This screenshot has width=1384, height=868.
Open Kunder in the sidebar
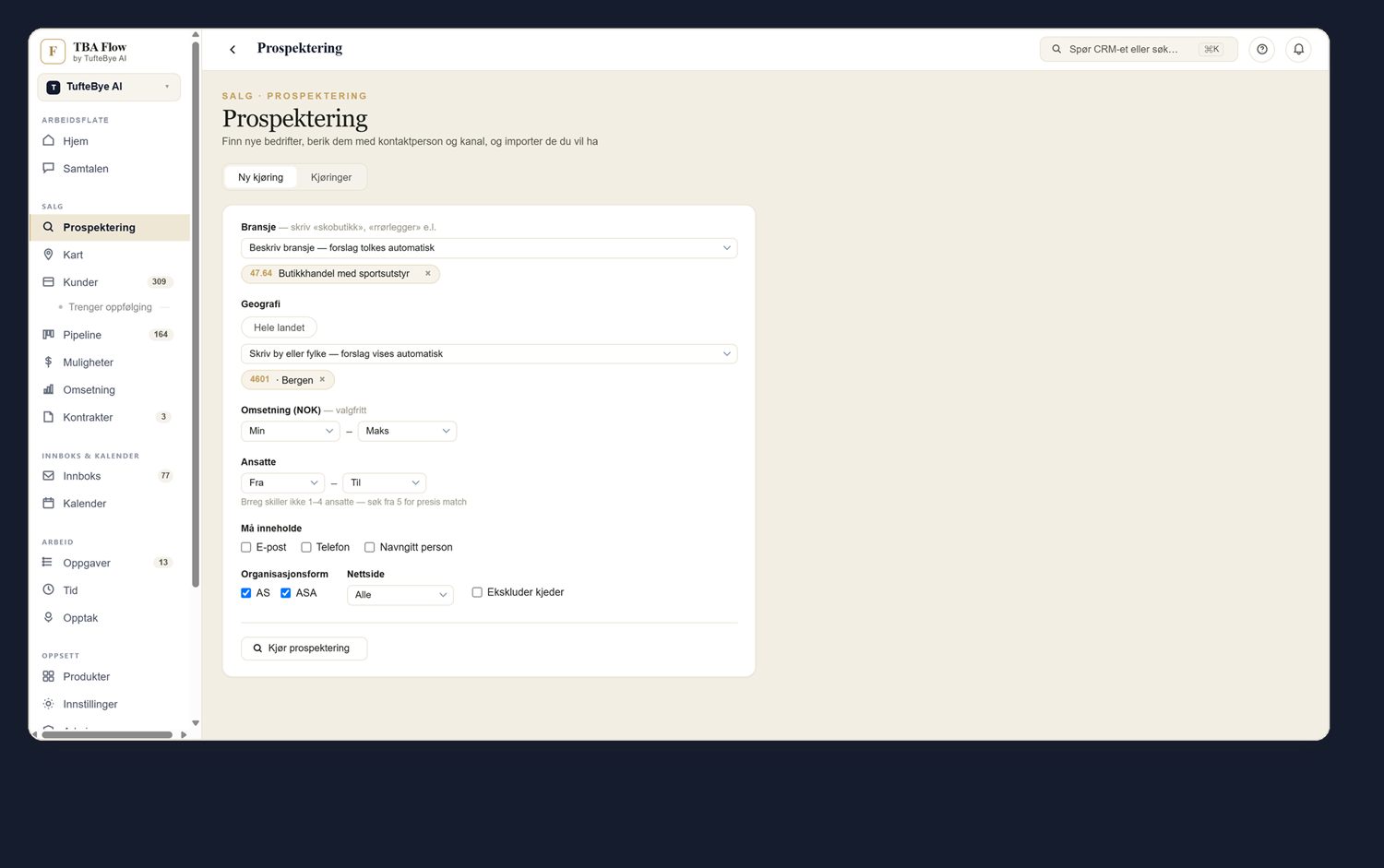pos(110,282)
